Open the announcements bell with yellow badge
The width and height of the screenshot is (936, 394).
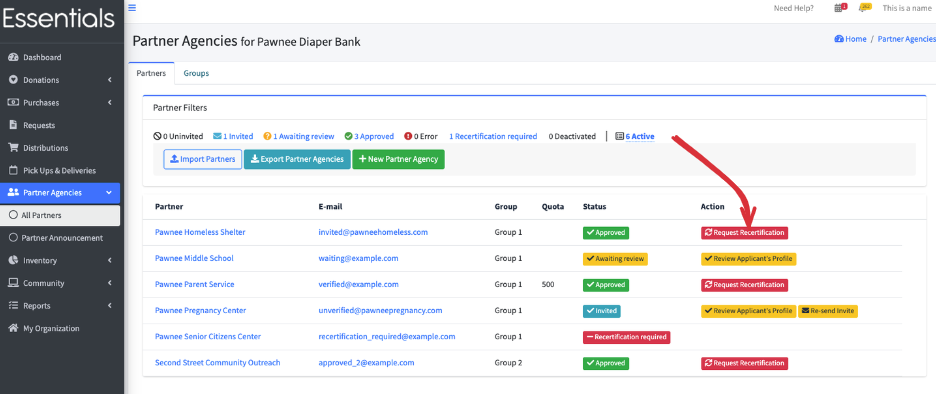864,8
